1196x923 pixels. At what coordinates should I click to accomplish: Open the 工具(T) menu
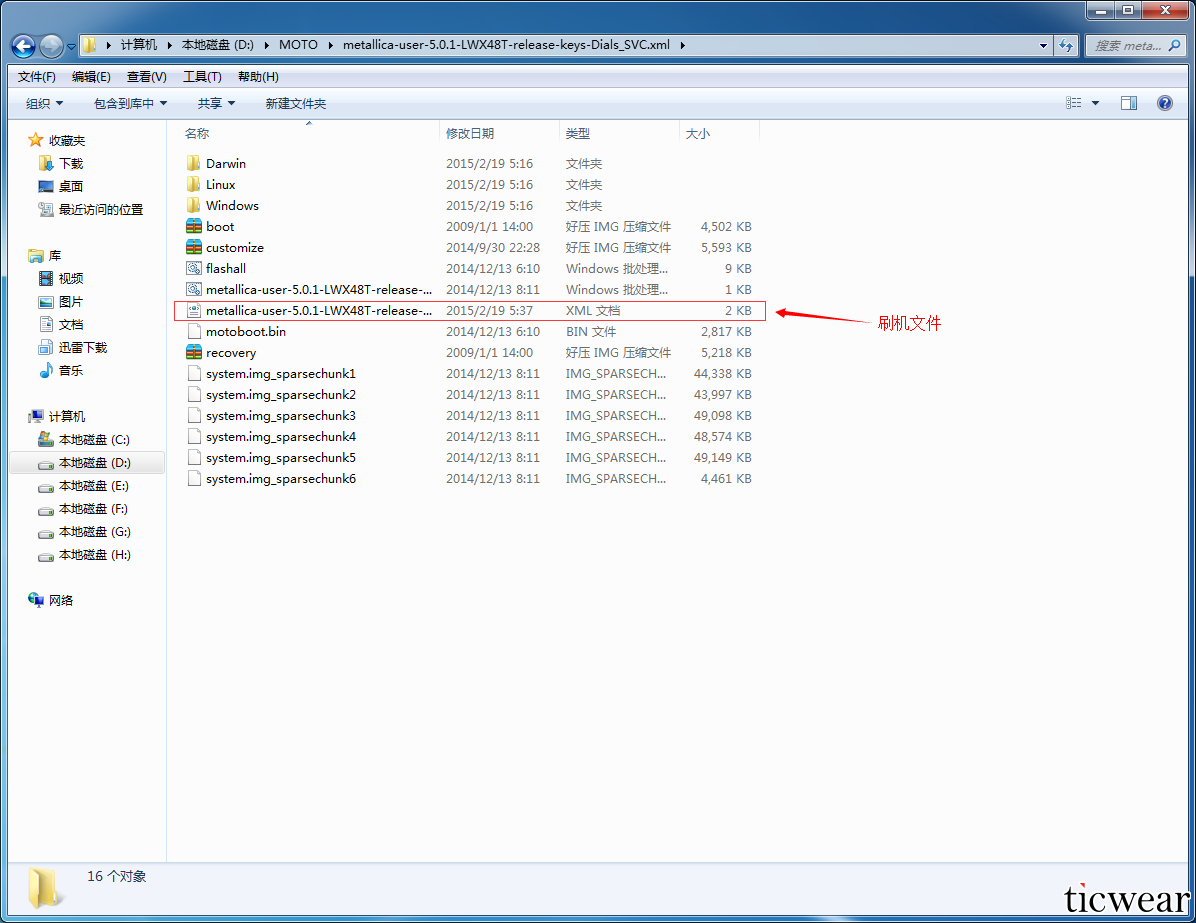coord(202,77)
